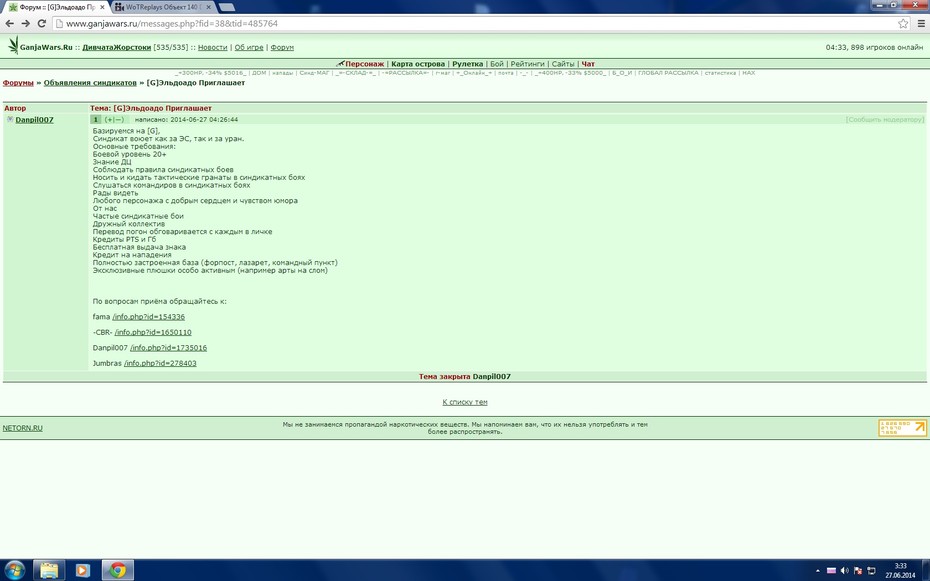The width and height of the screenshot is (930, 581).
Task: Open the Chrome menu (three lines icon)
Action: 921,24
